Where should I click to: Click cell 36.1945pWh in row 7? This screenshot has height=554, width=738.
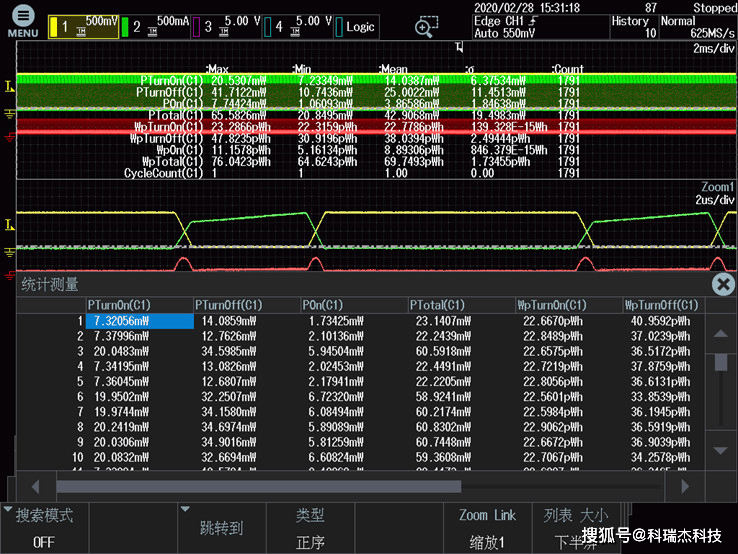tap(660, 412)
